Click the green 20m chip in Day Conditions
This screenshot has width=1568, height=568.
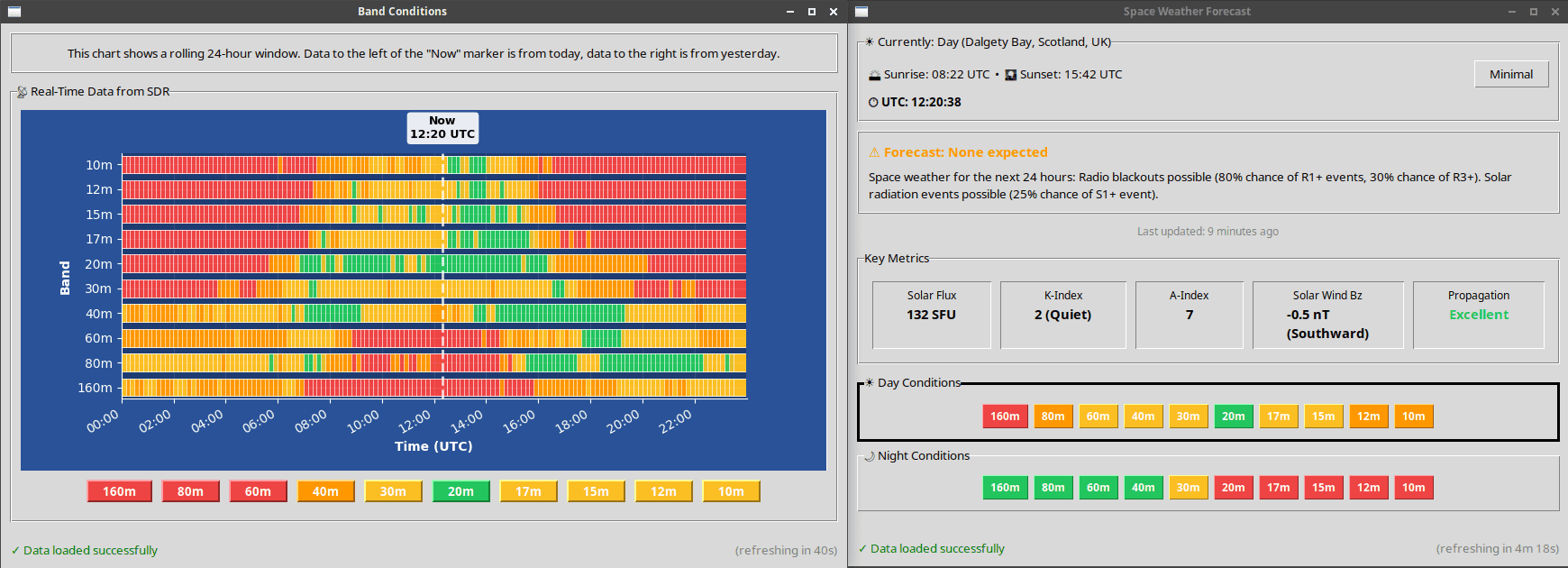[x=1233, y=417]
